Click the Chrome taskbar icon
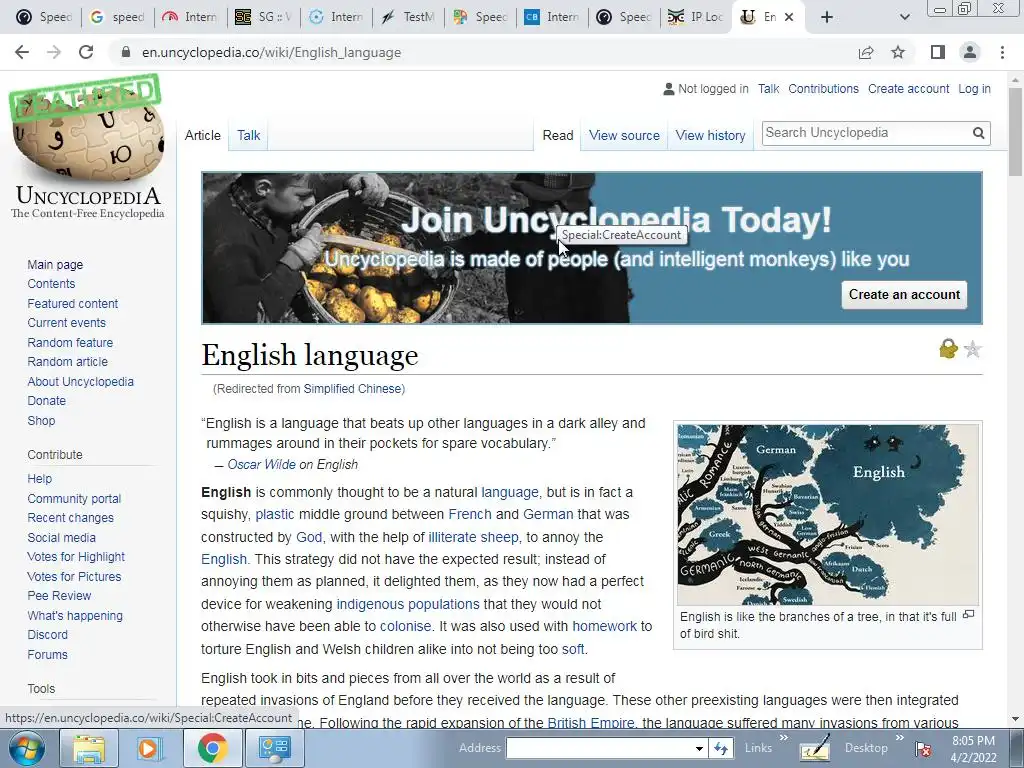This screenshot has height=768, width=1024. point(212,748)
